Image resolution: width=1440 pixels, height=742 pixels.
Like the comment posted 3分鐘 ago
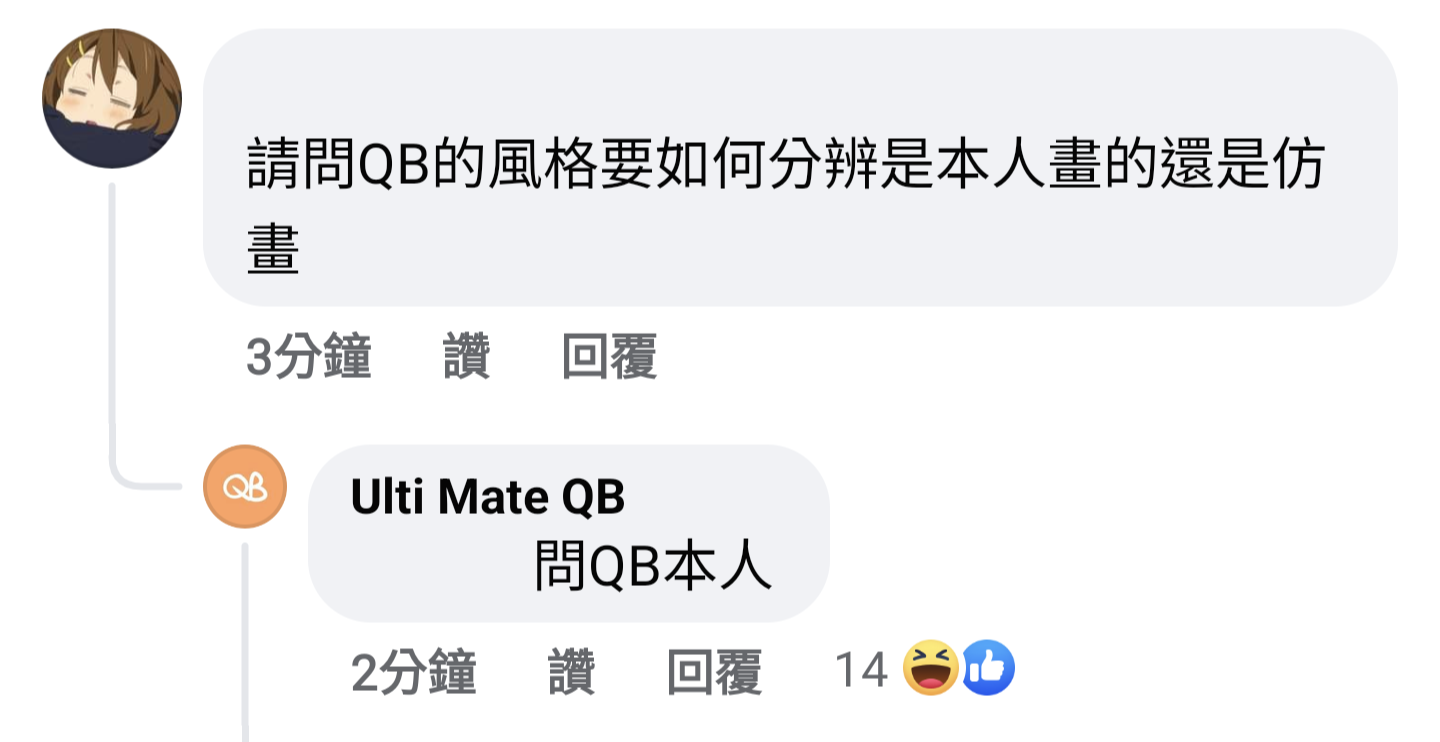[467, 357]
